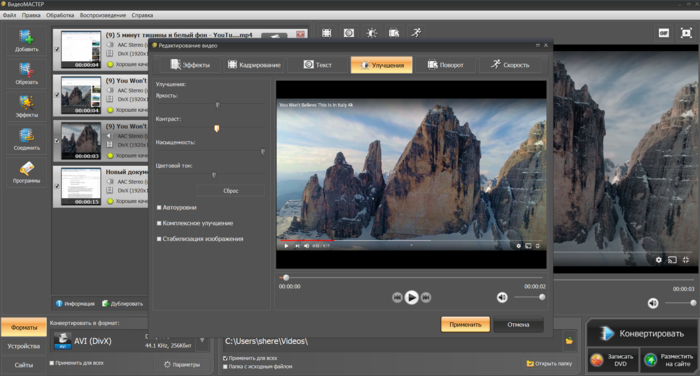Open the Обработка menu
The height and width of the screenshot is (376, 700).
pos(60,15)
